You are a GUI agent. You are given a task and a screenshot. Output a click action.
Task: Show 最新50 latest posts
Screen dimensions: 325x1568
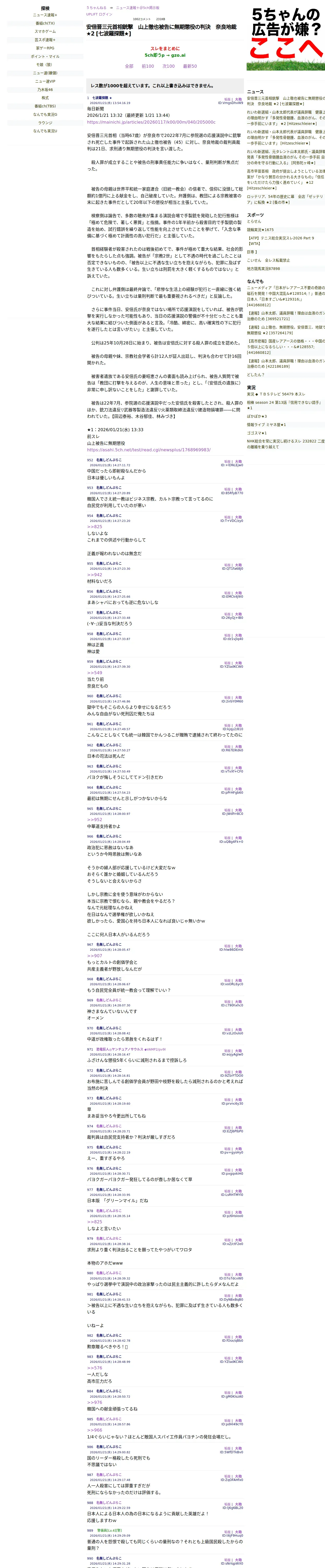tap(190, 66)
